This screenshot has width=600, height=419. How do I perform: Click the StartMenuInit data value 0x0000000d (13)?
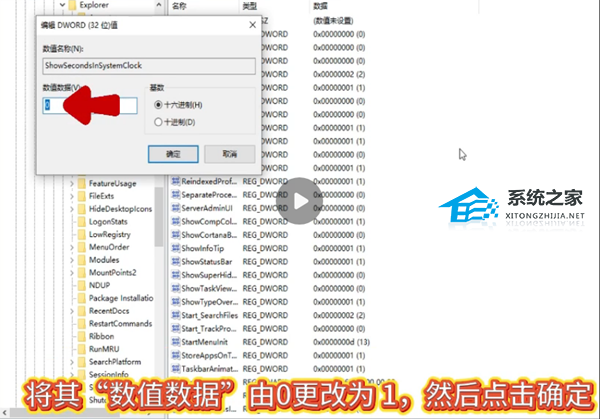coord(341,342)
